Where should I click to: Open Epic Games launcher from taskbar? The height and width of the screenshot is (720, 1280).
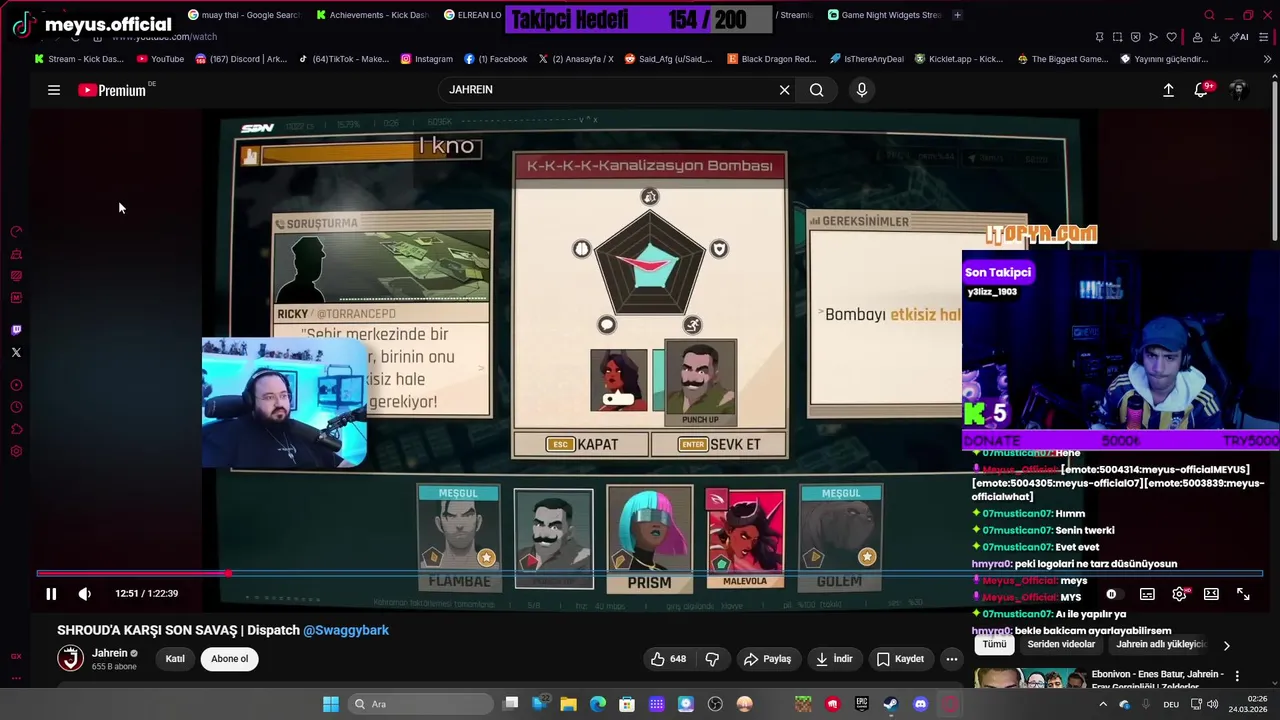(x=862, y=704)
